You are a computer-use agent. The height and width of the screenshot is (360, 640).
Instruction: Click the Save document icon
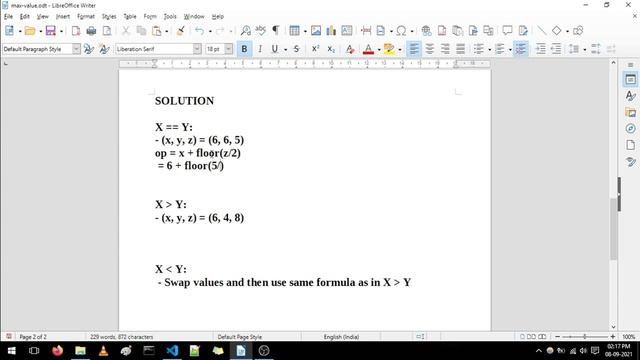(51, 31)
